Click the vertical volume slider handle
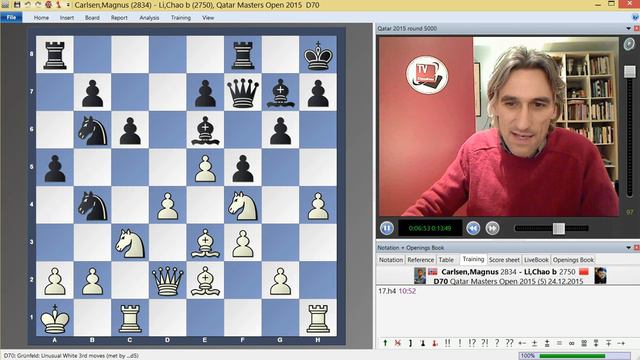The height and width of the screenshot is (360, 640). (x=630, y=71)
